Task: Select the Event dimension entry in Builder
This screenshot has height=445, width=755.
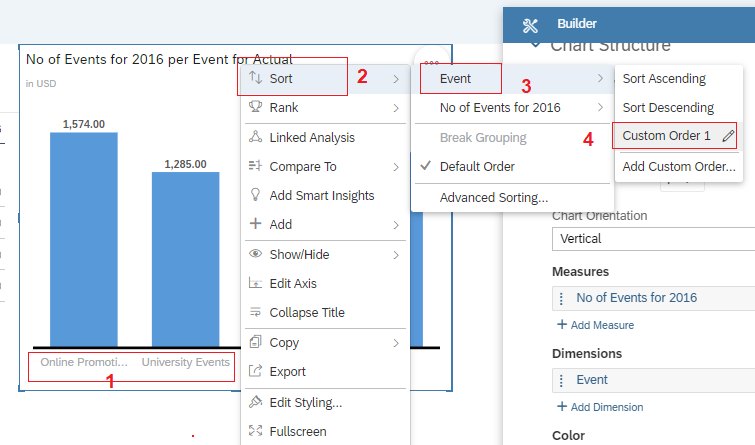Action: pyautogui.click(x=592, y=380)
